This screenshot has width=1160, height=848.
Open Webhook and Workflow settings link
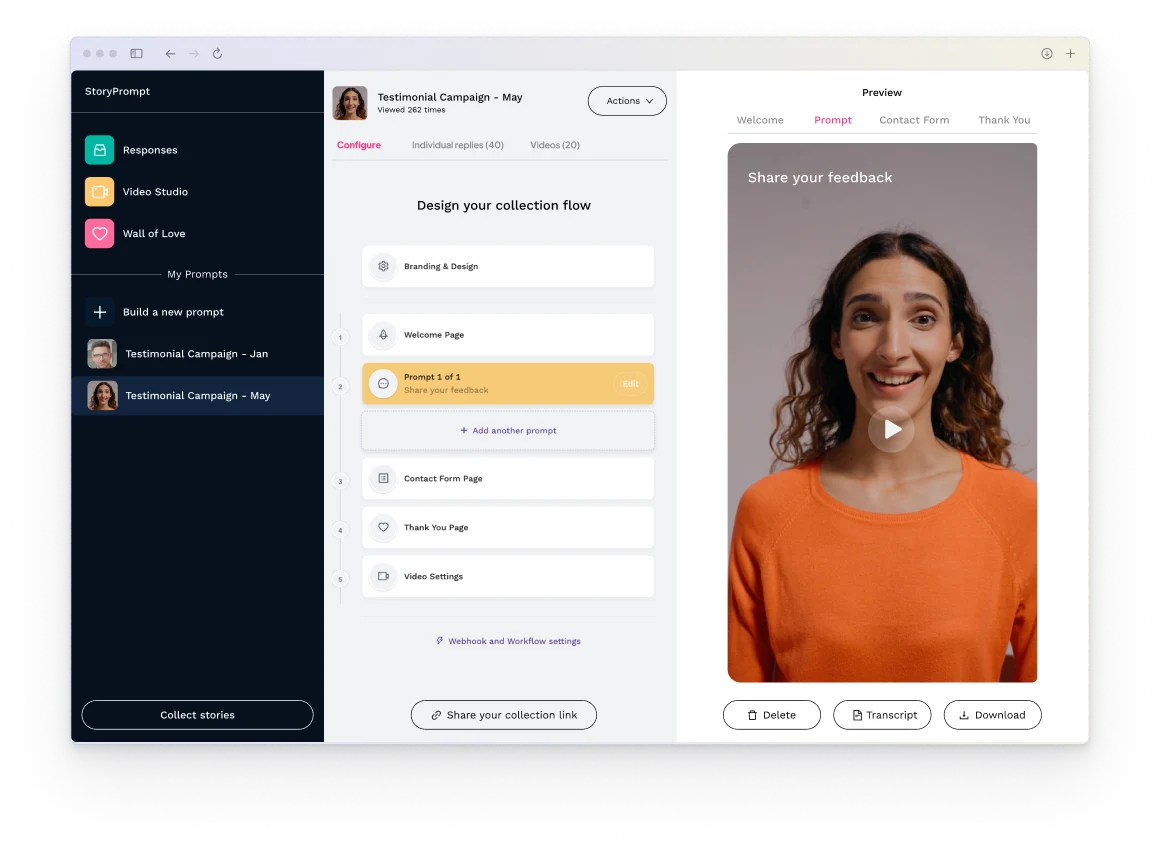pyautogui.click(x=508, y=641)
